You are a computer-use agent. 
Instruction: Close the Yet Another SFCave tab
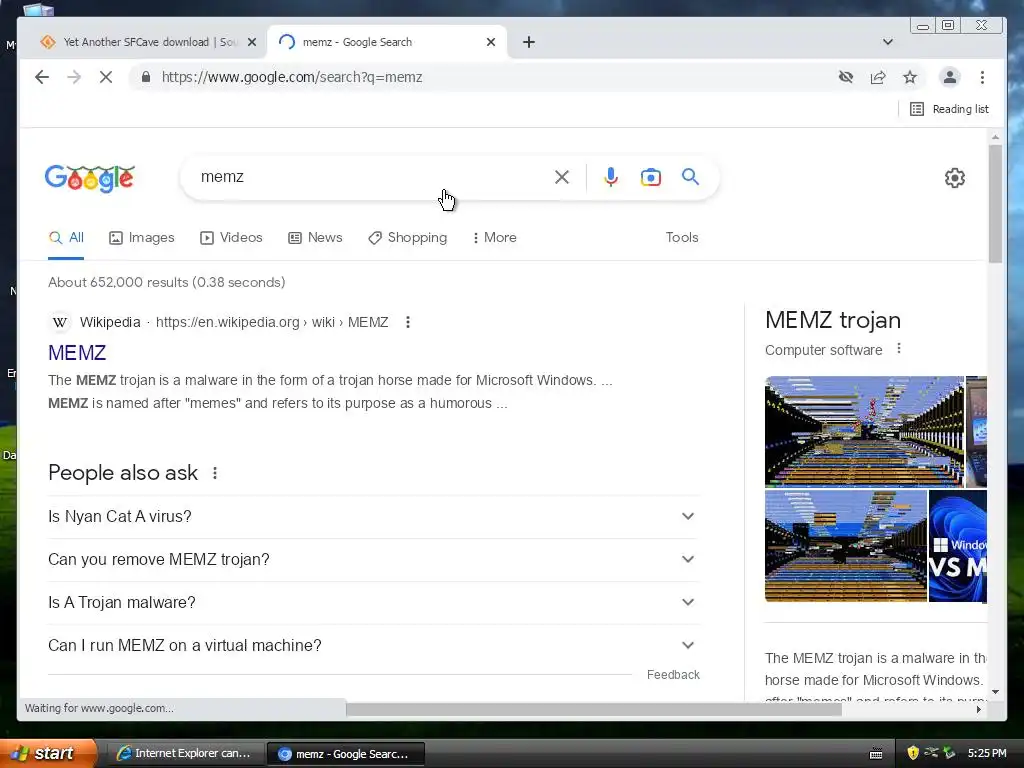click(252, 42)
